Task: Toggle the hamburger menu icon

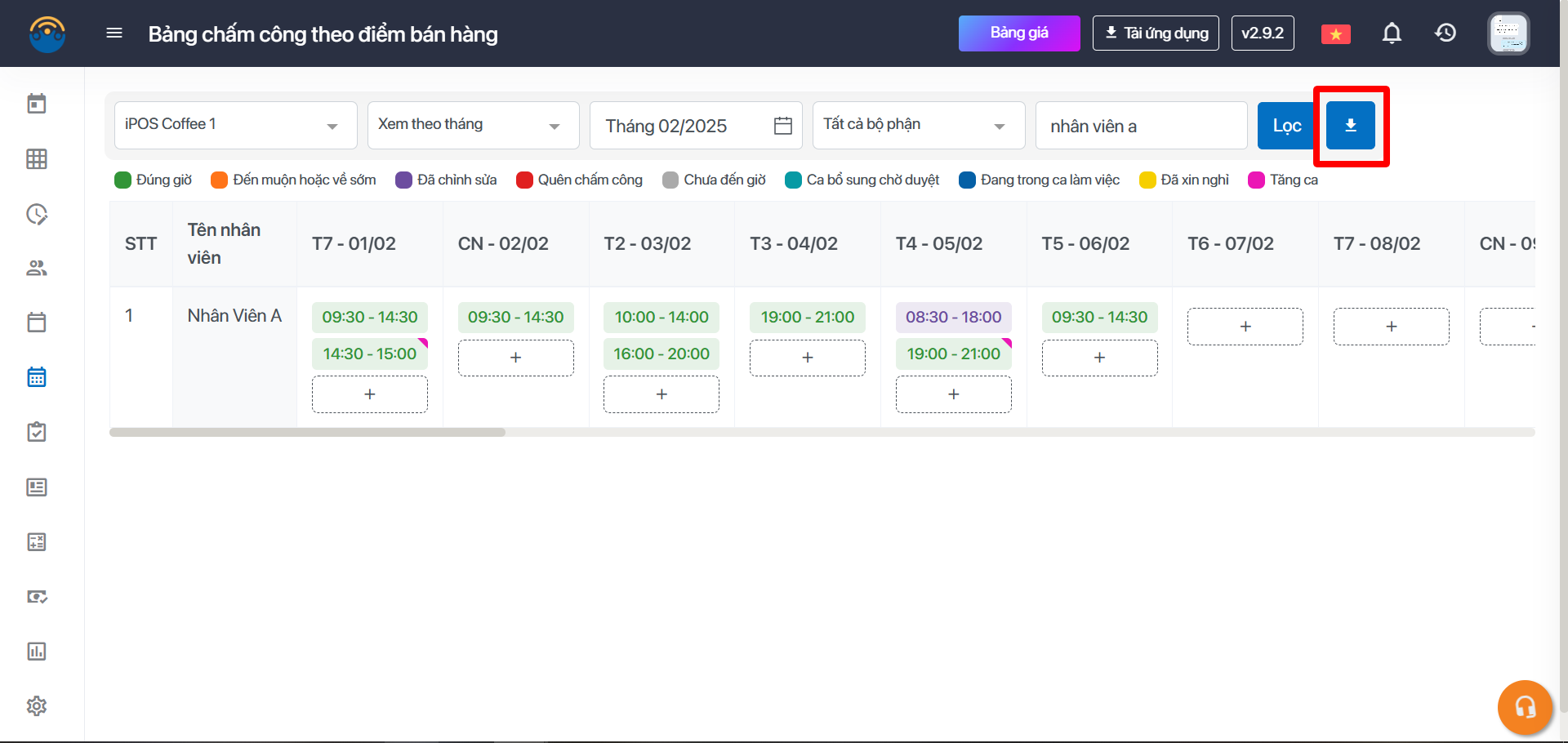Action: (114, 33)
